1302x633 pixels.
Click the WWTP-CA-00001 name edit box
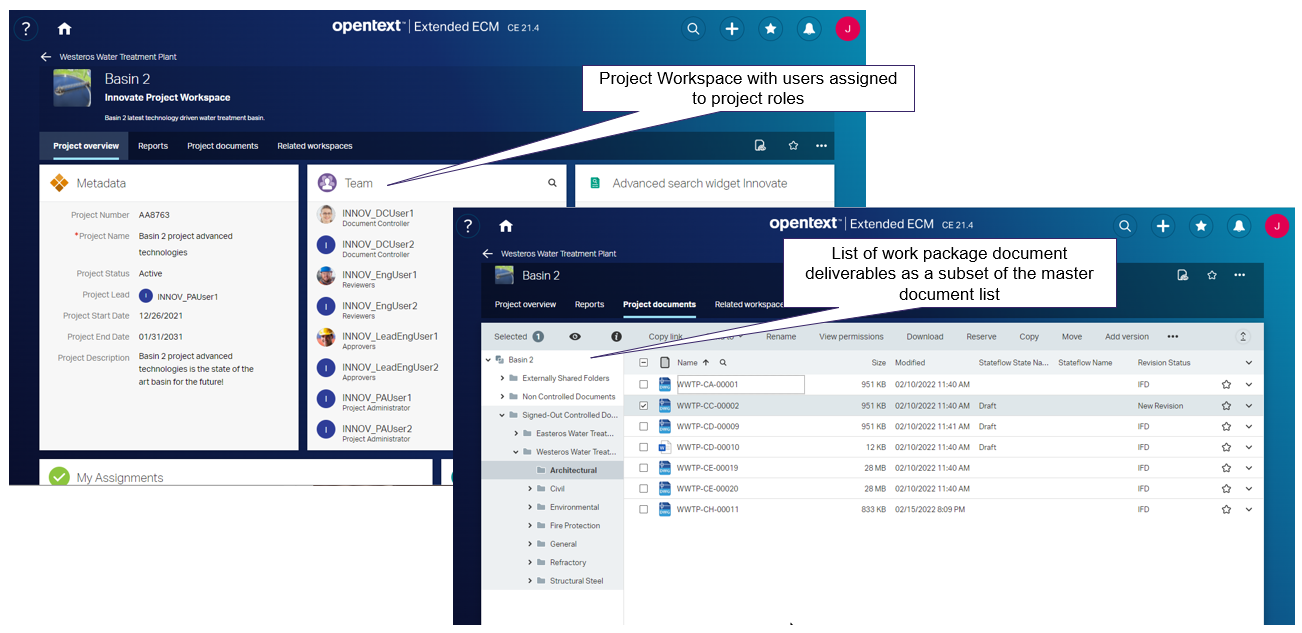(741, 384)
